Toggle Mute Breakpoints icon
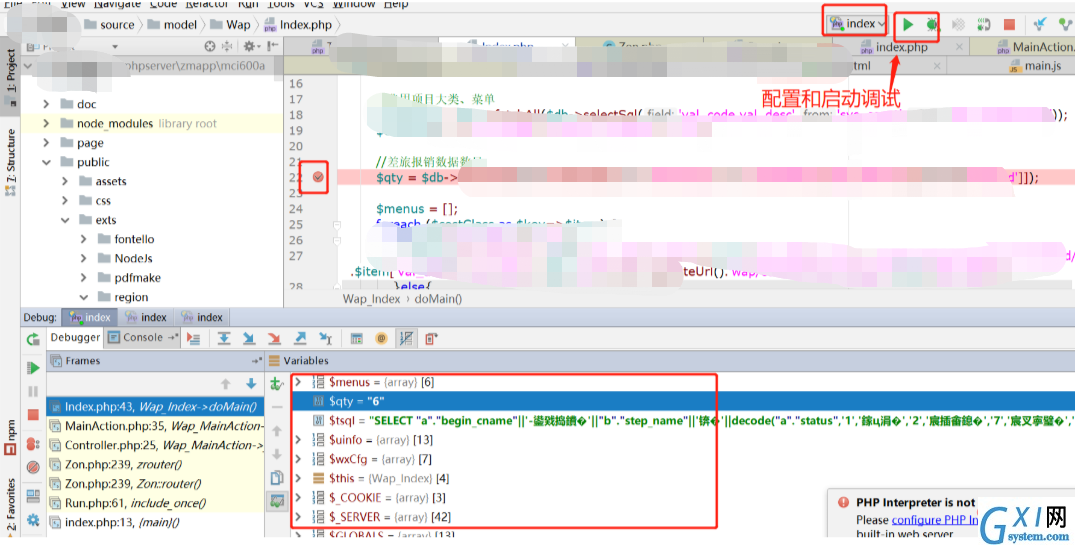The image size is (1076, 545). 33,467
